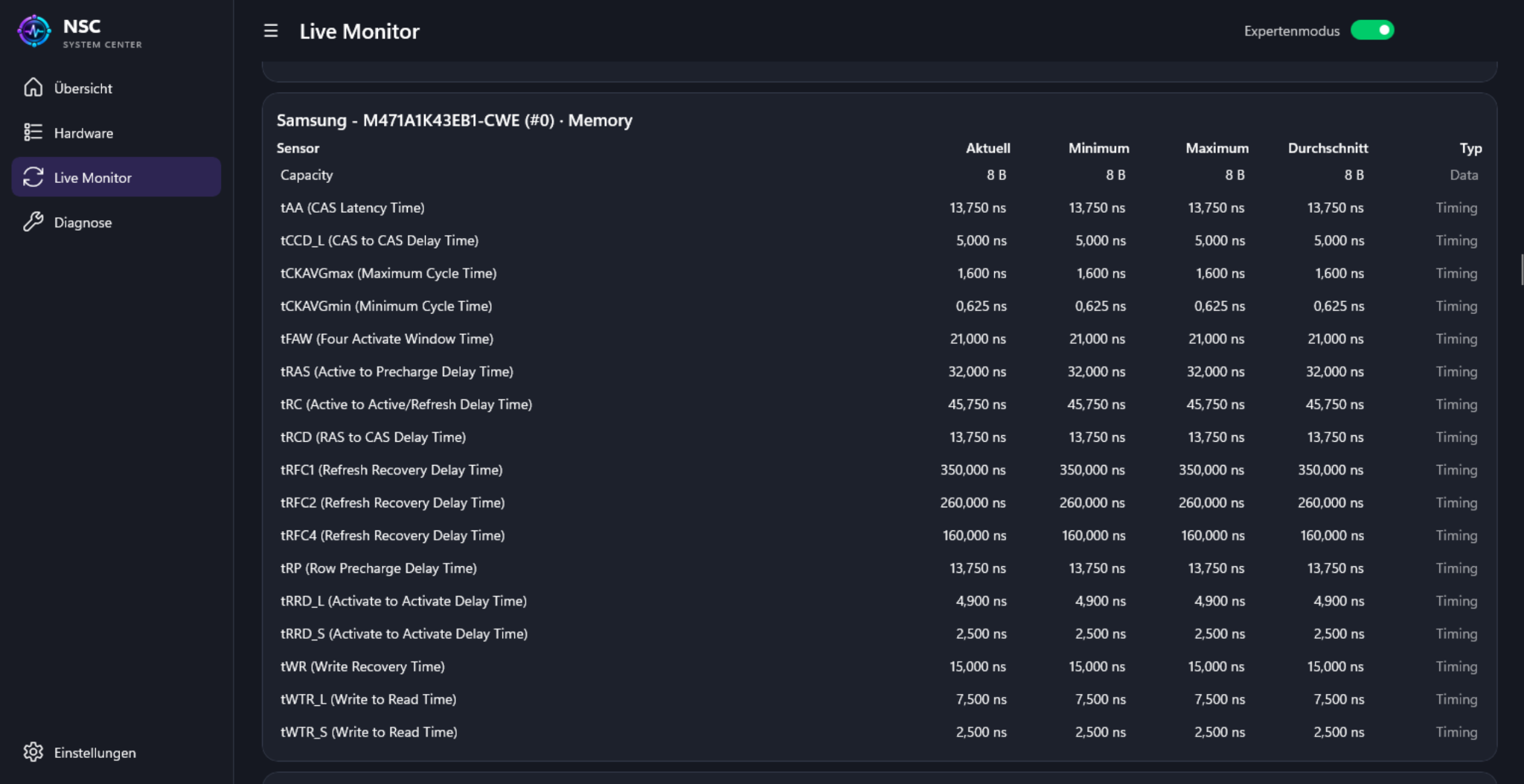Select the tAA (CAS Latency Time) row

click(879, 208)
